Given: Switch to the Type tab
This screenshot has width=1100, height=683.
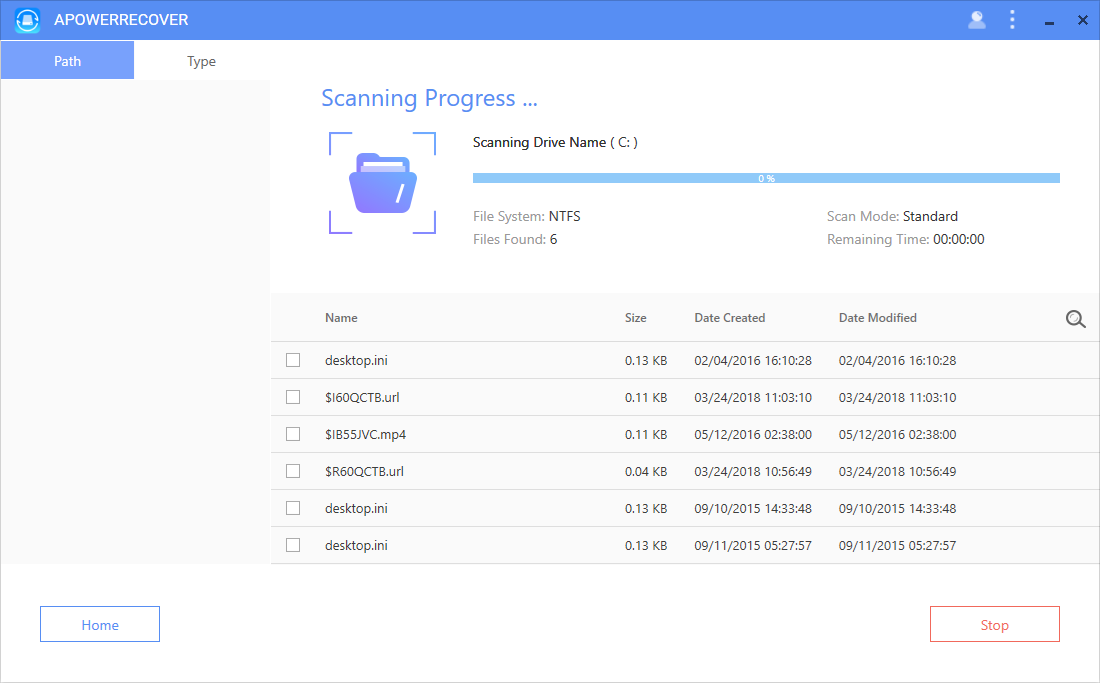Looking at the screenshot, I should (x=201, y=61).
